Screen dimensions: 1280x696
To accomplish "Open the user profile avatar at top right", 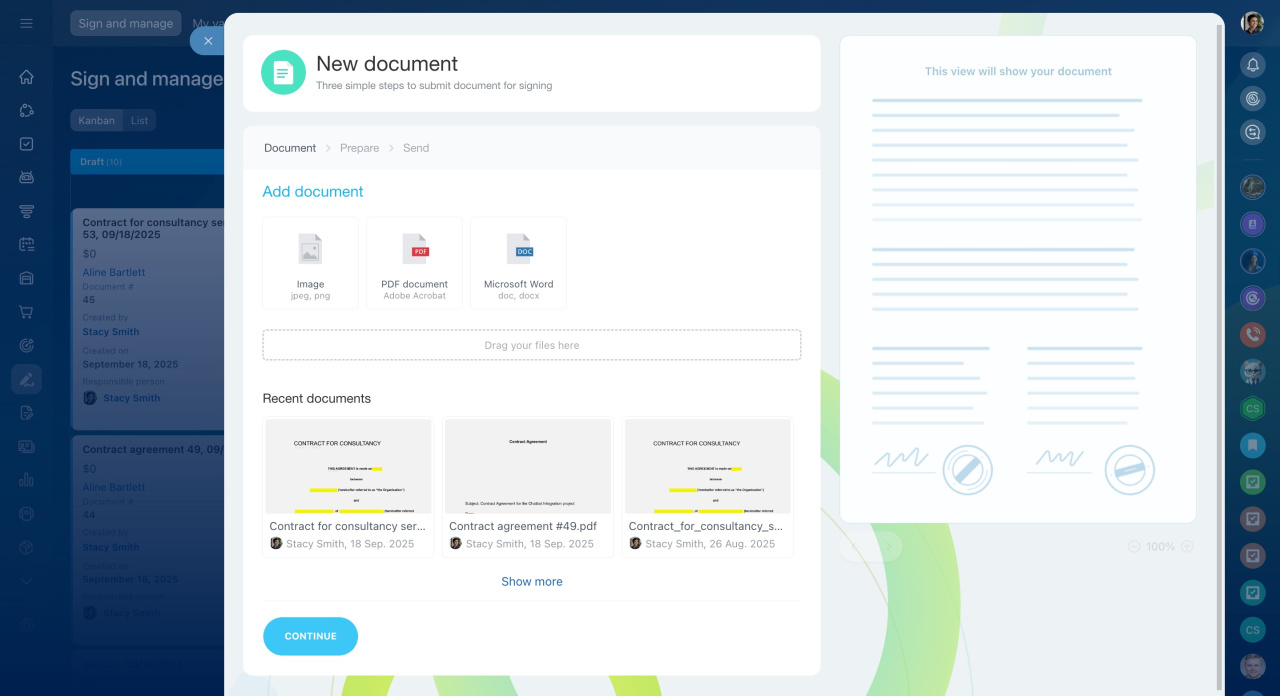I will (1252, 23).
